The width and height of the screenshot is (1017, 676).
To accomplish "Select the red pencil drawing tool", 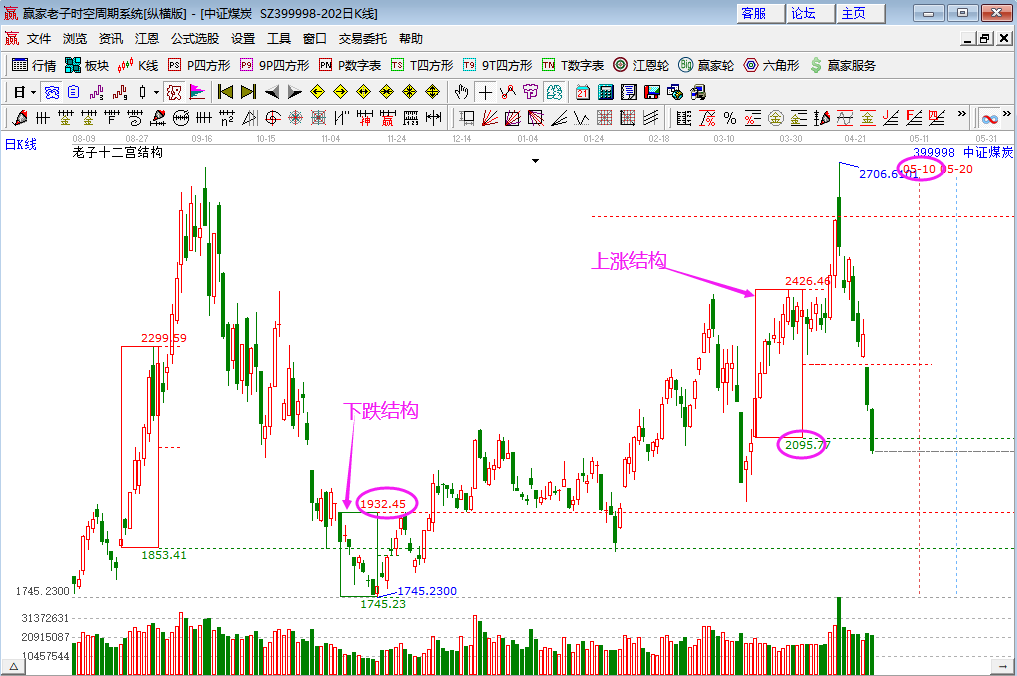I will click(x=20, y=118).
